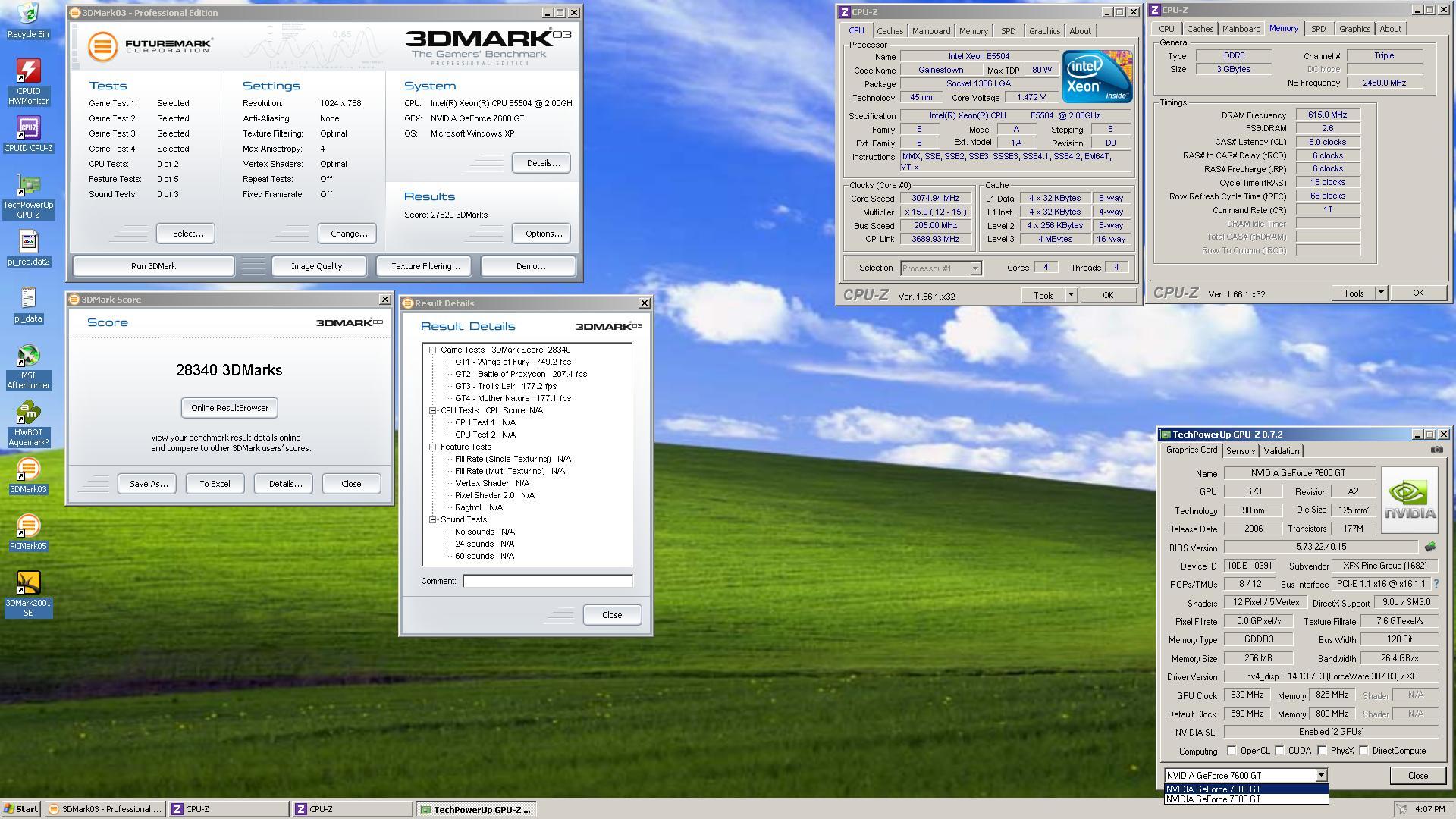Click the GPU selector dropdown arrow in GPU-Z
Image resolution: width=1456 pixels, height=819 pixels.
(1321, 775)
